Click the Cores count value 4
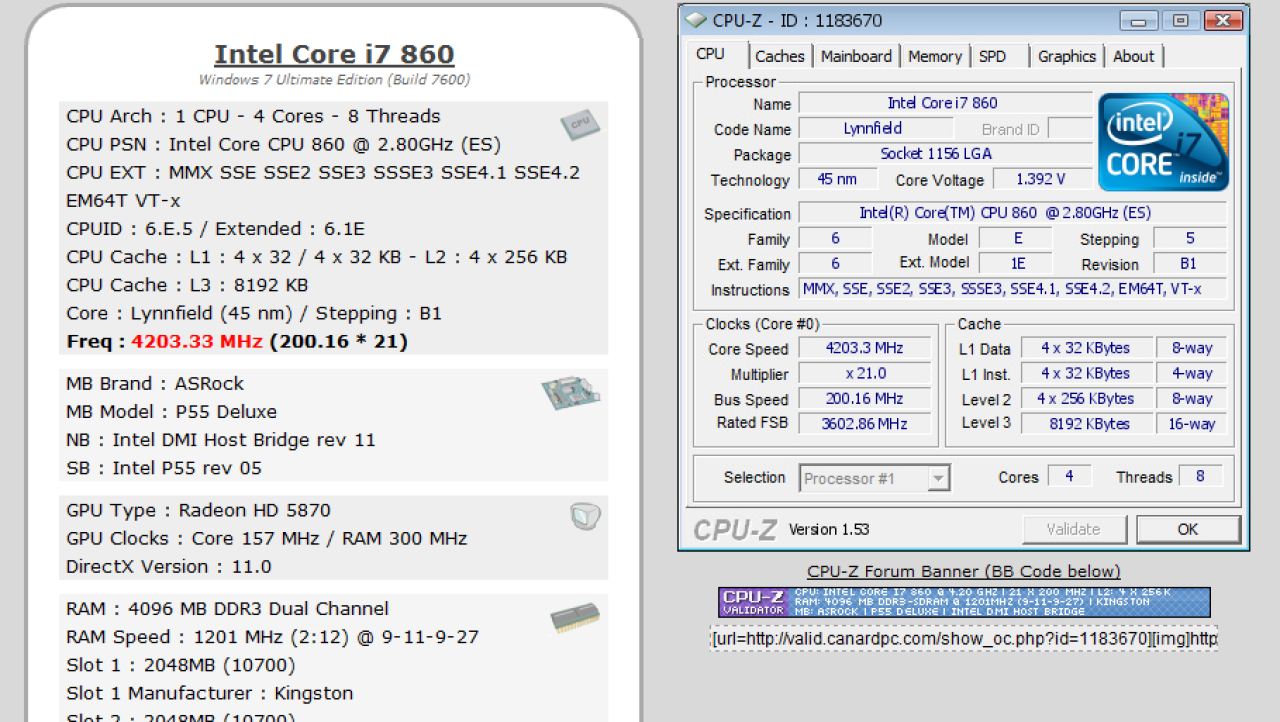 [1069, 476]
